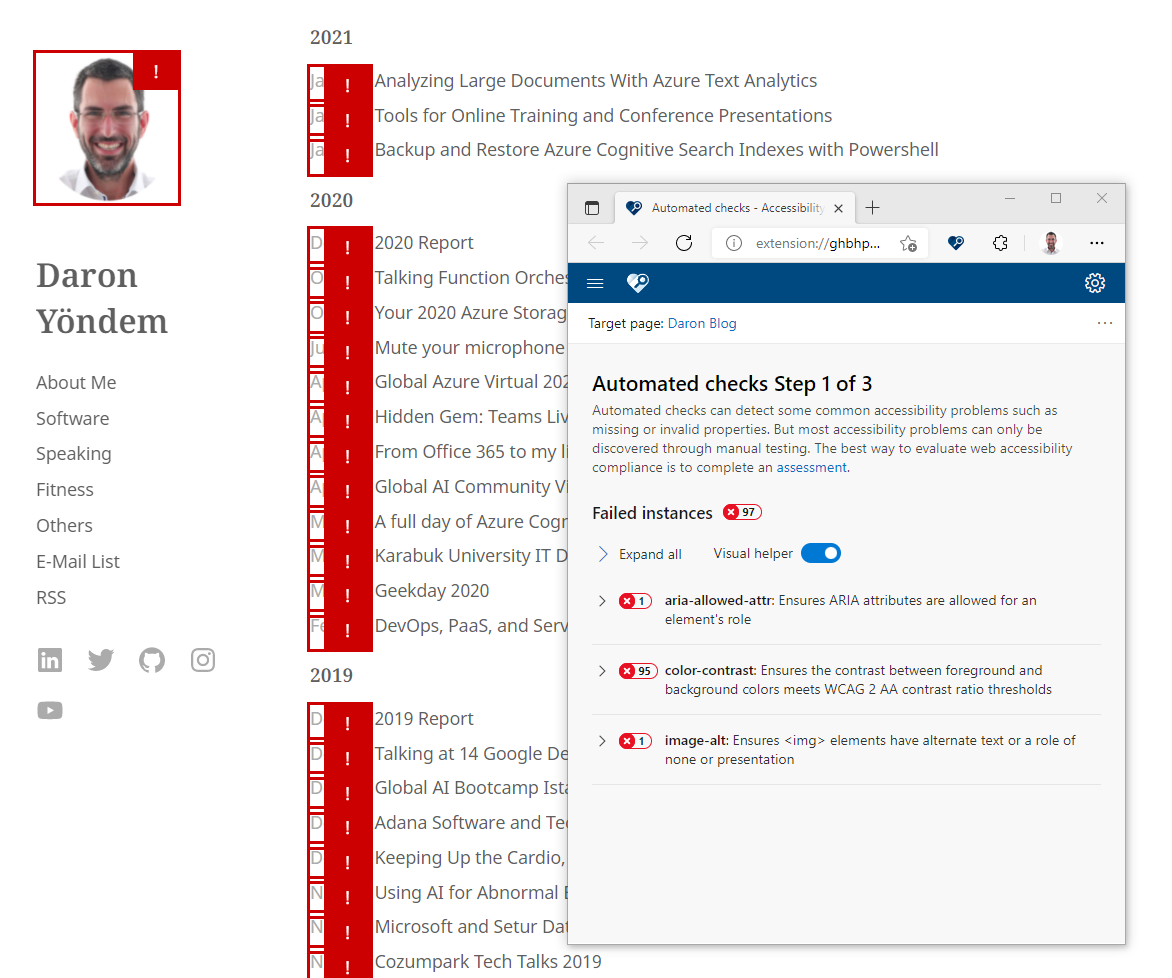Viewport: 1172px width, 978px height.
Task: Click the GitHub icon in the sidebar
Action: click(151, 659)
